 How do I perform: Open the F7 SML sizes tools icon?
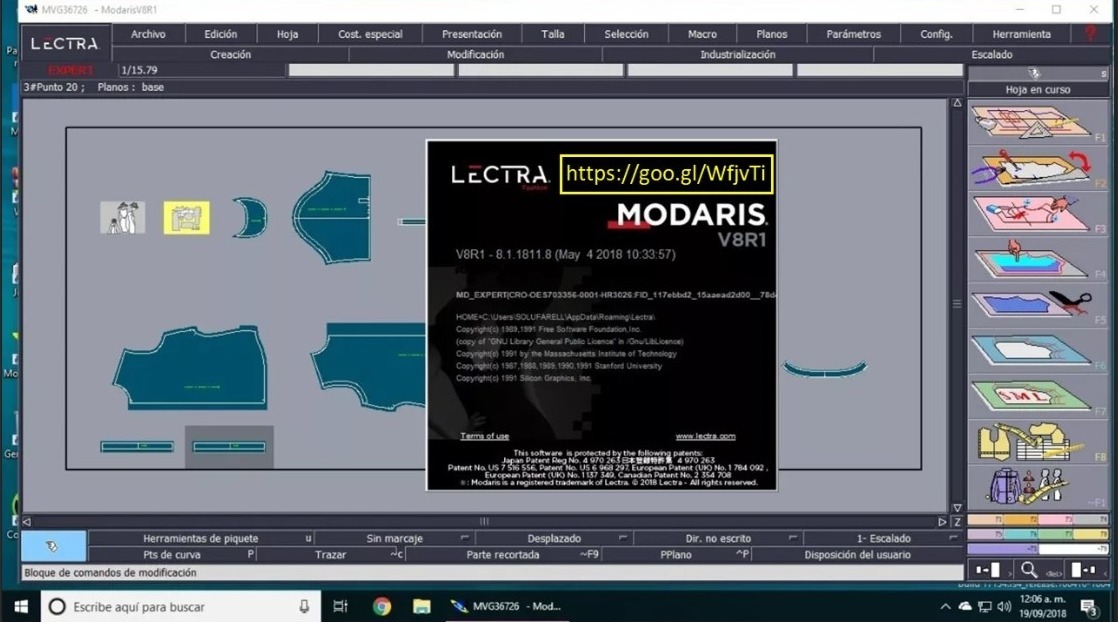click(1032, 397)
